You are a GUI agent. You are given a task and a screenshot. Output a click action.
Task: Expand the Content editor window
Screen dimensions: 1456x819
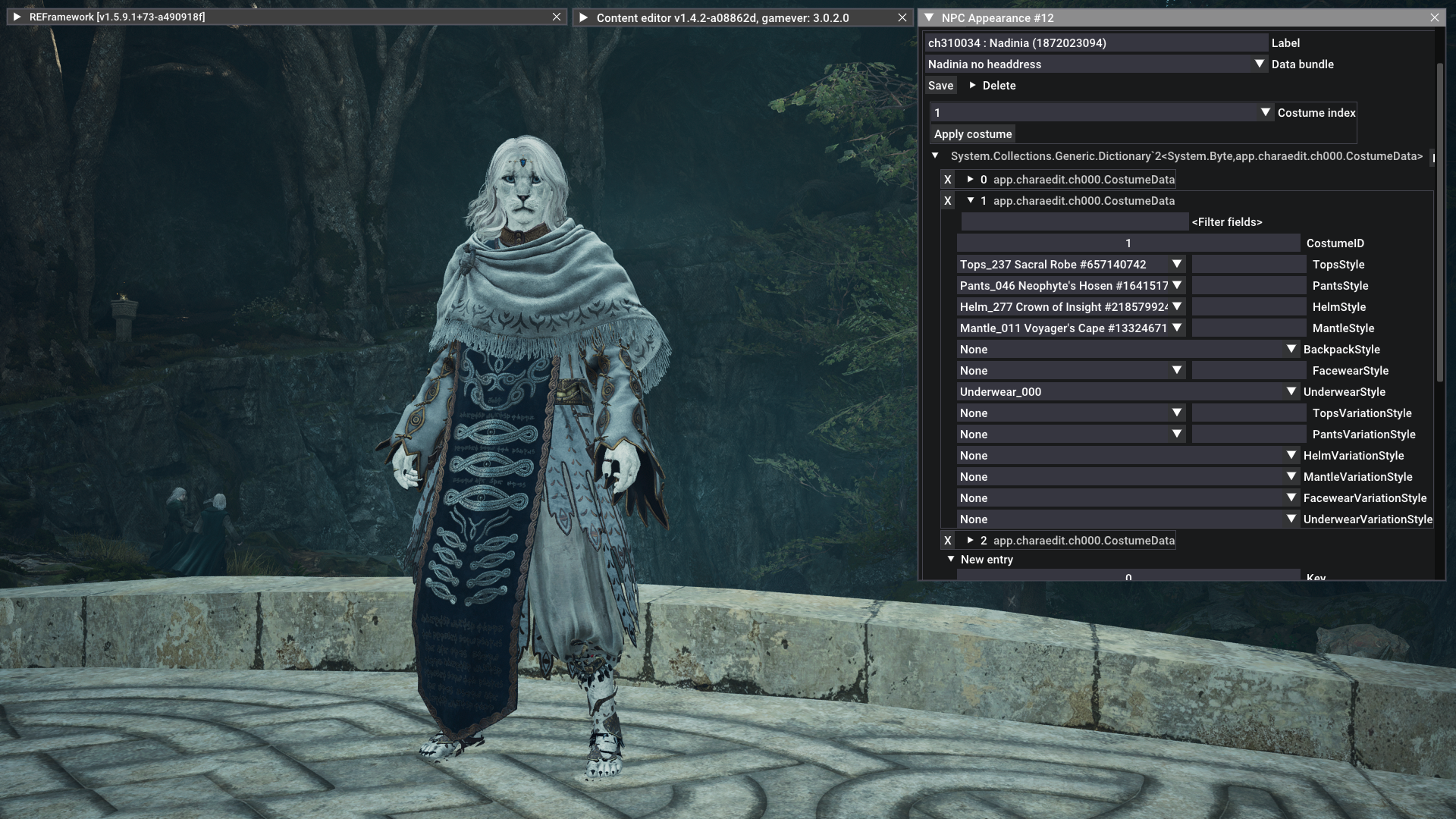click(x=583, y=17)
